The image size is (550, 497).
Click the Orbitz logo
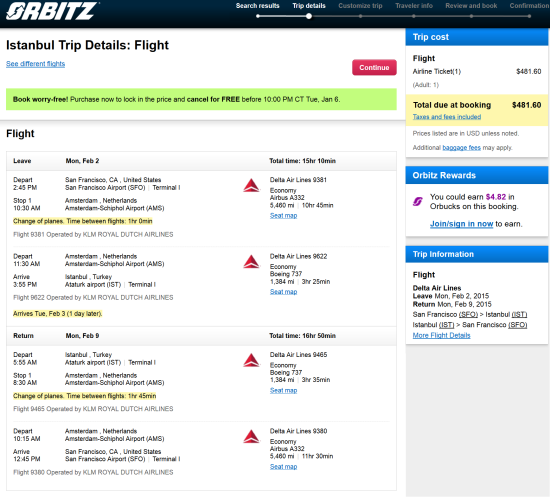pos(52,11)
